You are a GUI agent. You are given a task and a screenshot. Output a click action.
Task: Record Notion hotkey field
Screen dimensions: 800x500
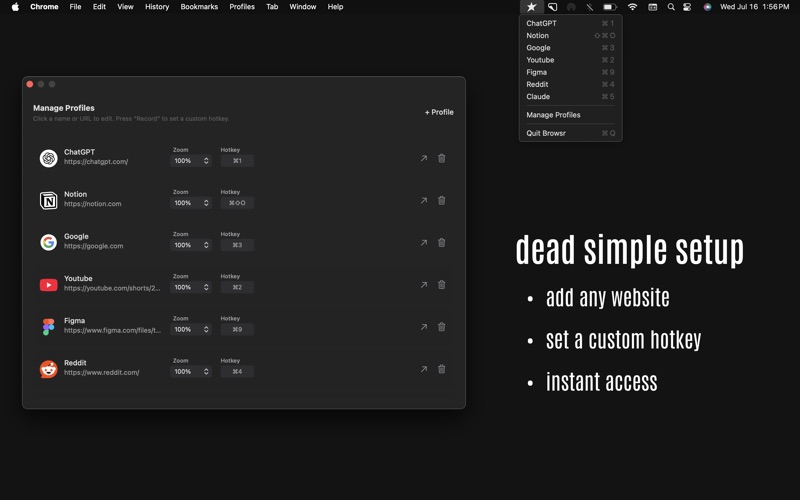[237, 203]
